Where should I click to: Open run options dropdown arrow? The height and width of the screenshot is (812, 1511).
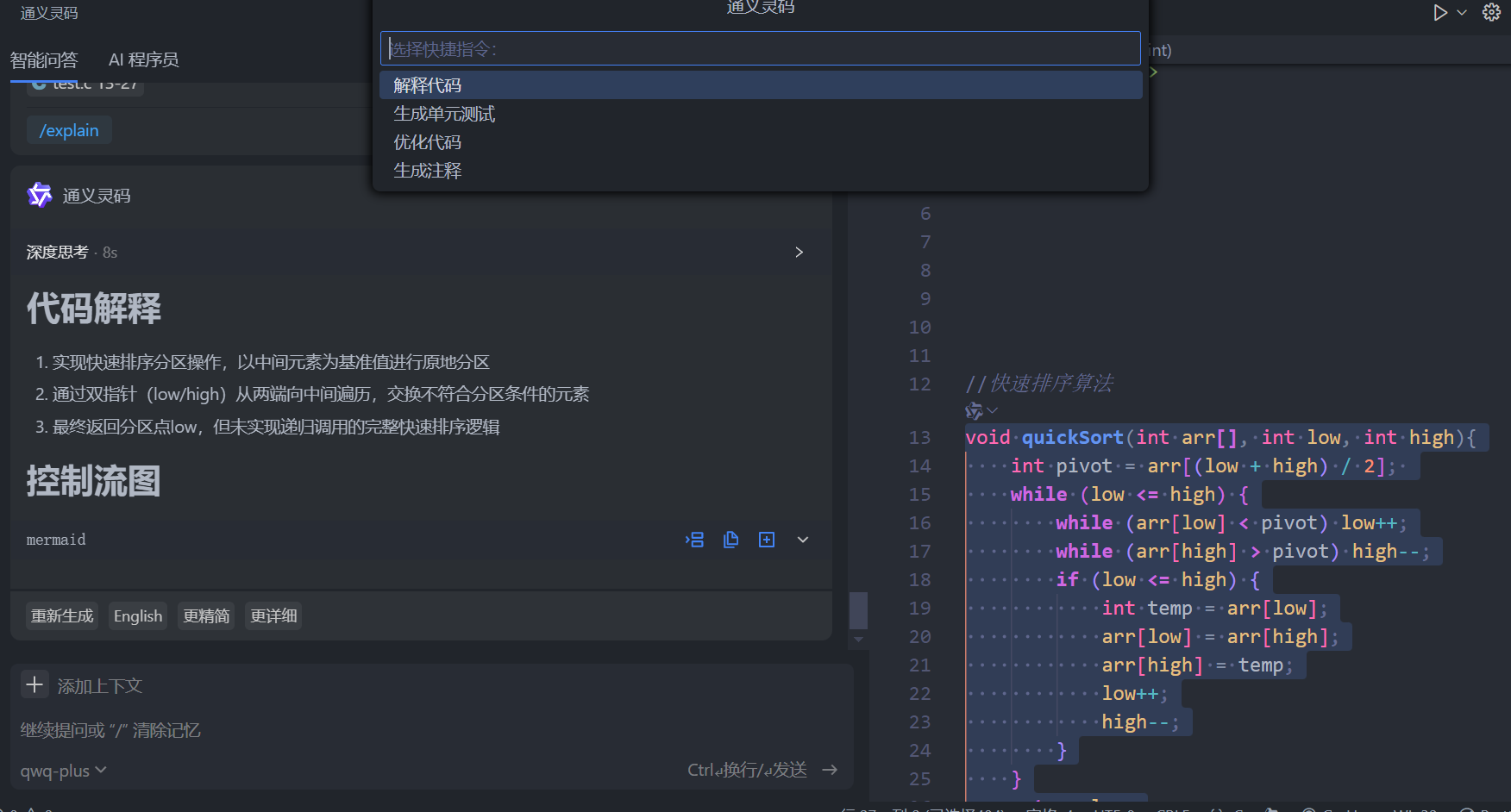tap(1462, 13)
